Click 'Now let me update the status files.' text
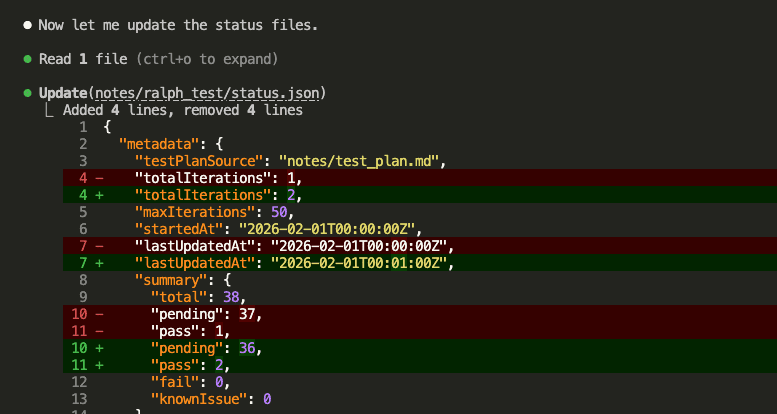Viewport: 777px width, 414px height. point(178,25)
